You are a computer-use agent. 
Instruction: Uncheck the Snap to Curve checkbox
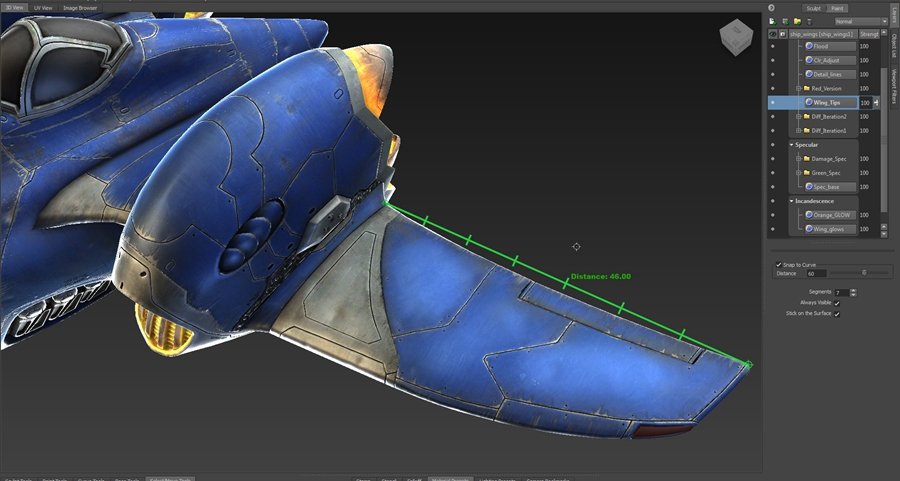(779, 265)
